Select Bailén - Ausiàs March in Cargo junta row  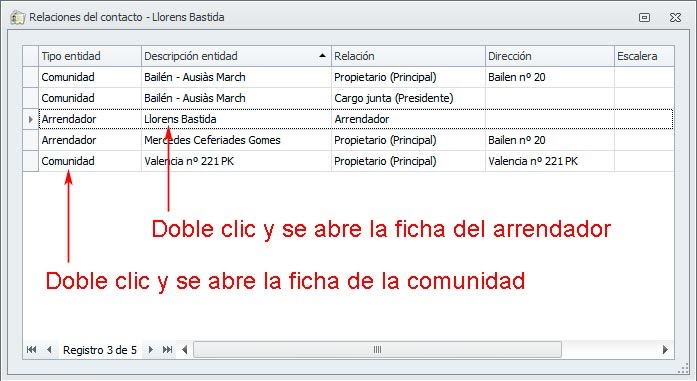coord(236,98)
